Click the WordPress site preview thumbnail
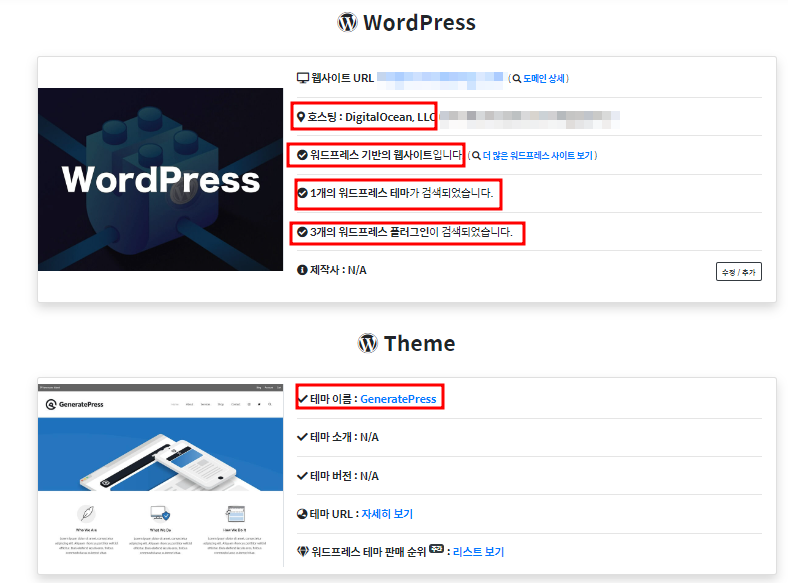 tap(160, 179)
